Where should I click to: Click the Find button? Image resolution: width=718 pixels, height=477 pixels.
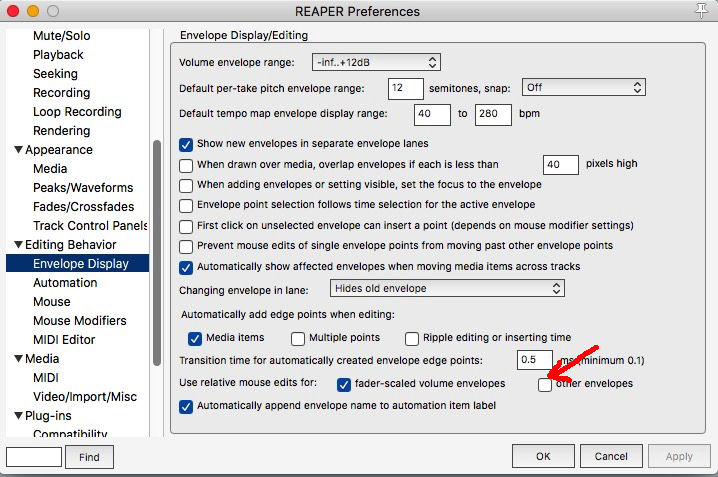click(x=89, y=457)
